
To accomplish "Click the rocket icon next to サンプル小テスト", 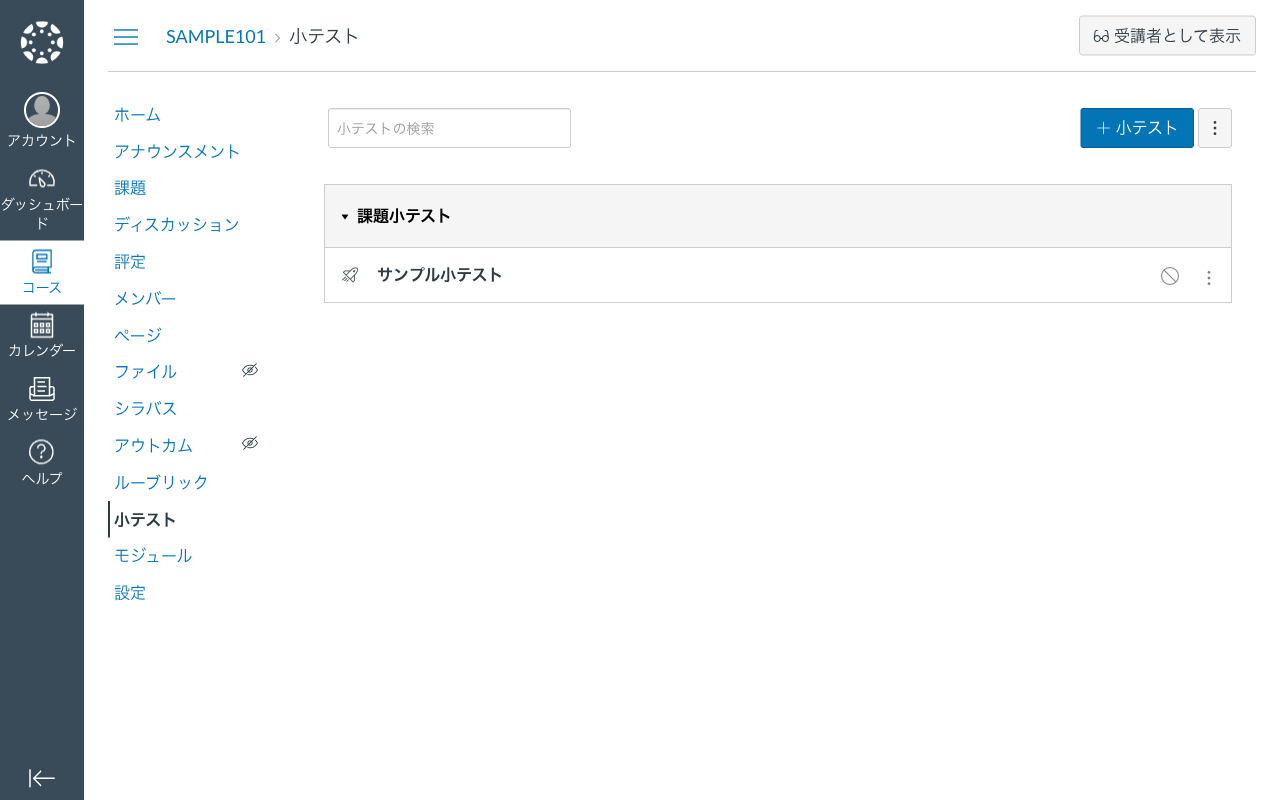I will pos(350,274).
